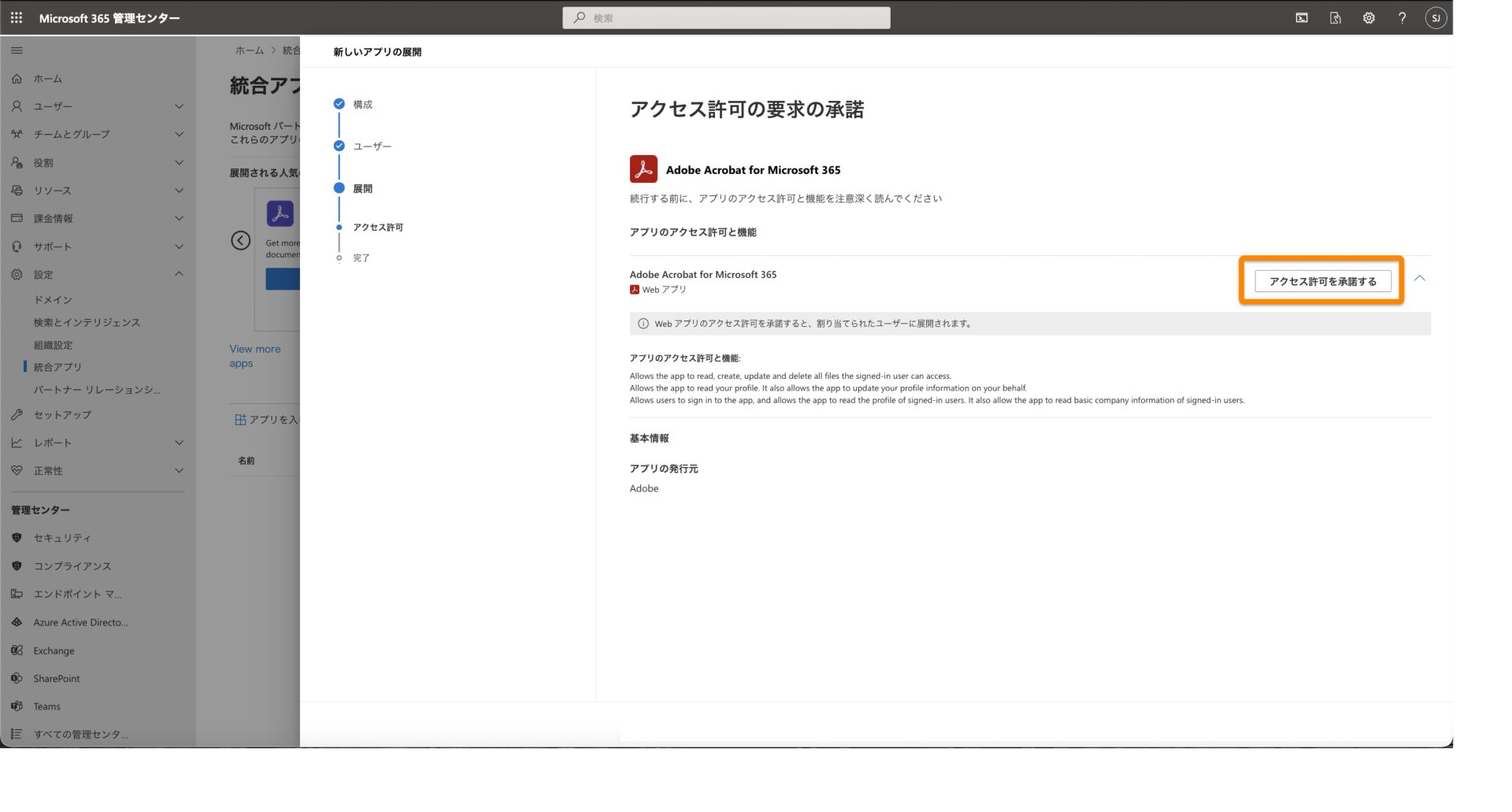This screenshot has width=1512, height=812.
Task: Expand the 正常性 section chevron
Action: click(179, 471)
